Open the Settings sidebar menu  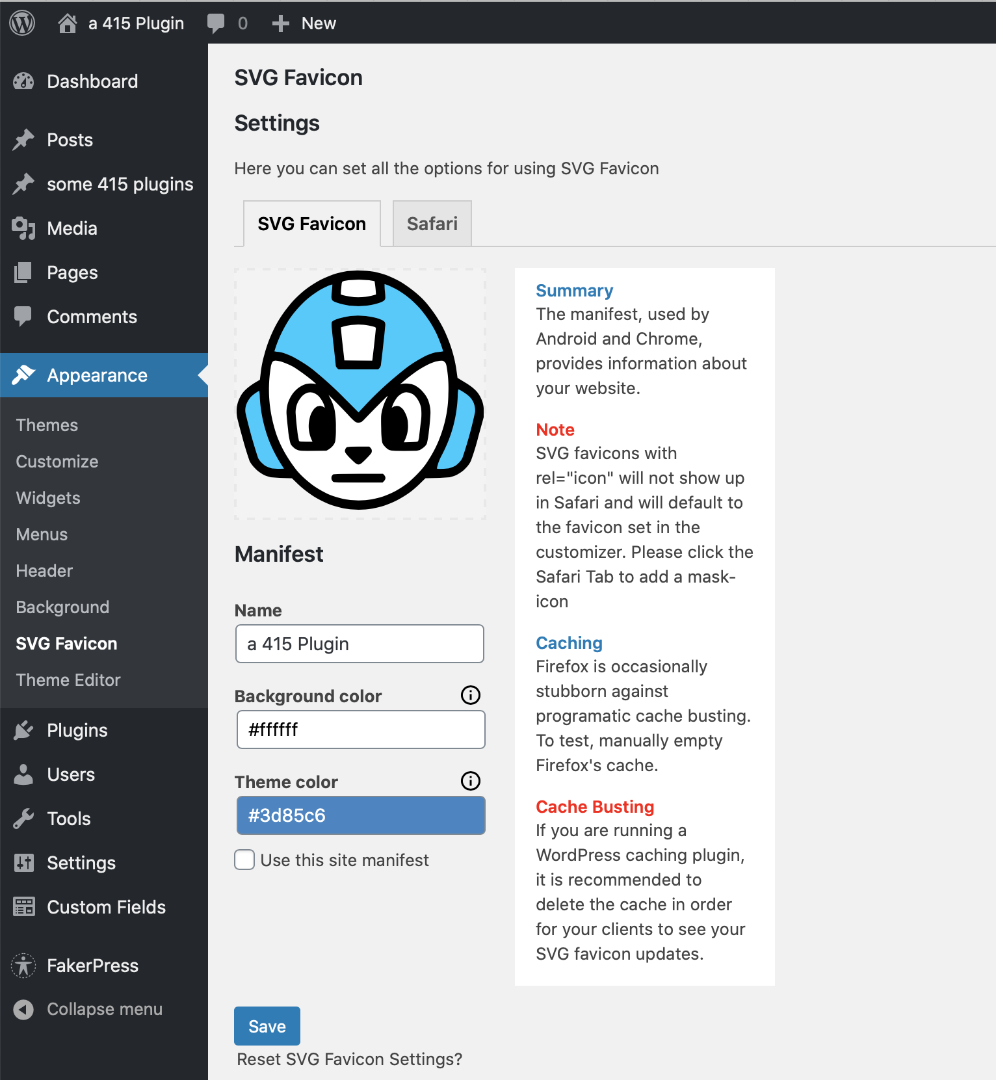pos(103,862)
